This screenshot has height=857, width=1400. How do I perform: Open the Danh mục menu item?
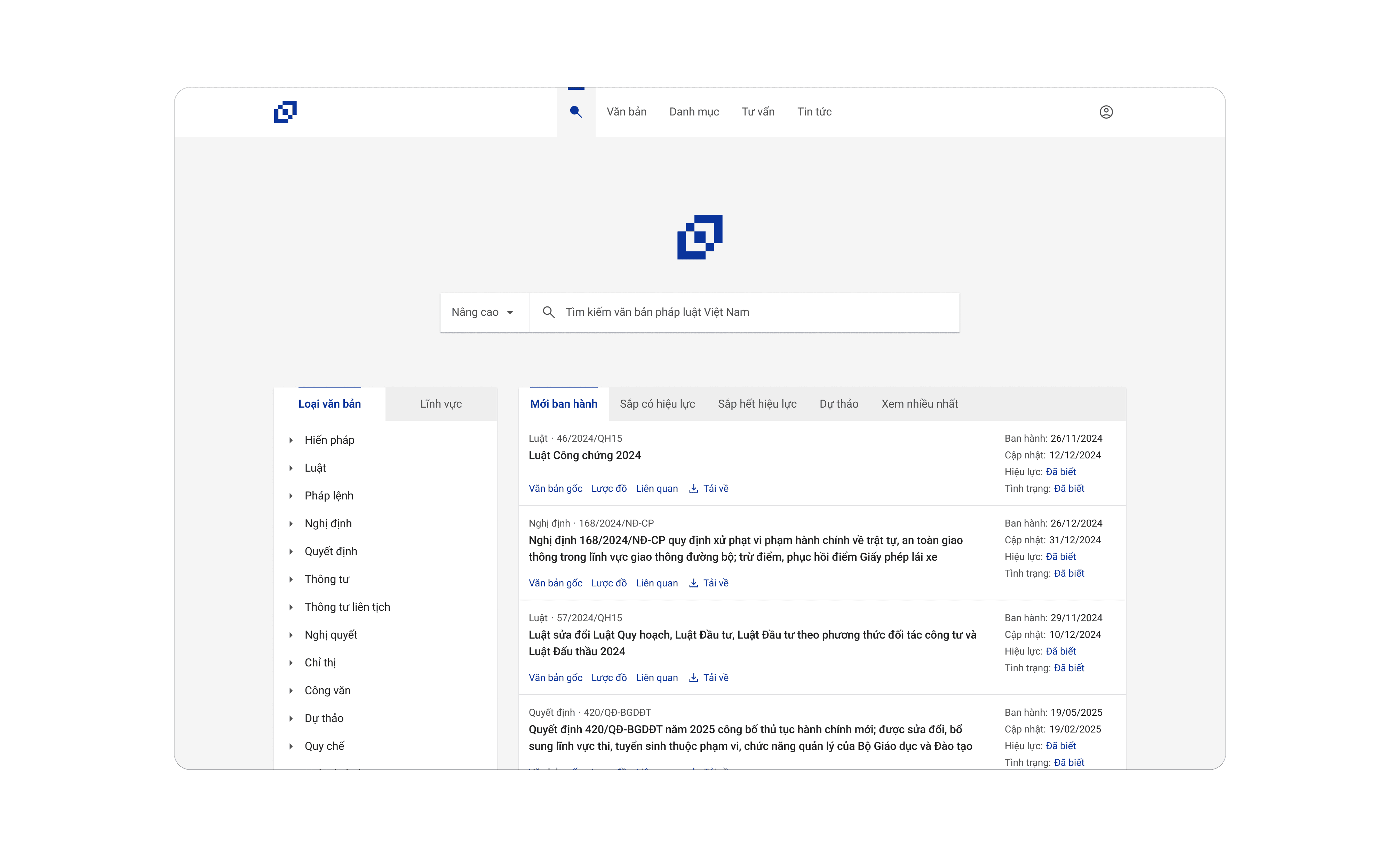tap(694, 112)
